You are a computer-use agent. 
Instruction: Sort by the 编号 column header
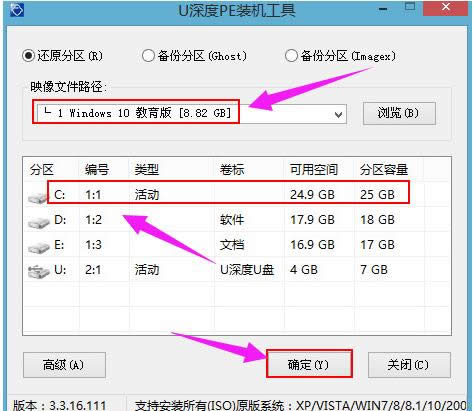point(97,170)
